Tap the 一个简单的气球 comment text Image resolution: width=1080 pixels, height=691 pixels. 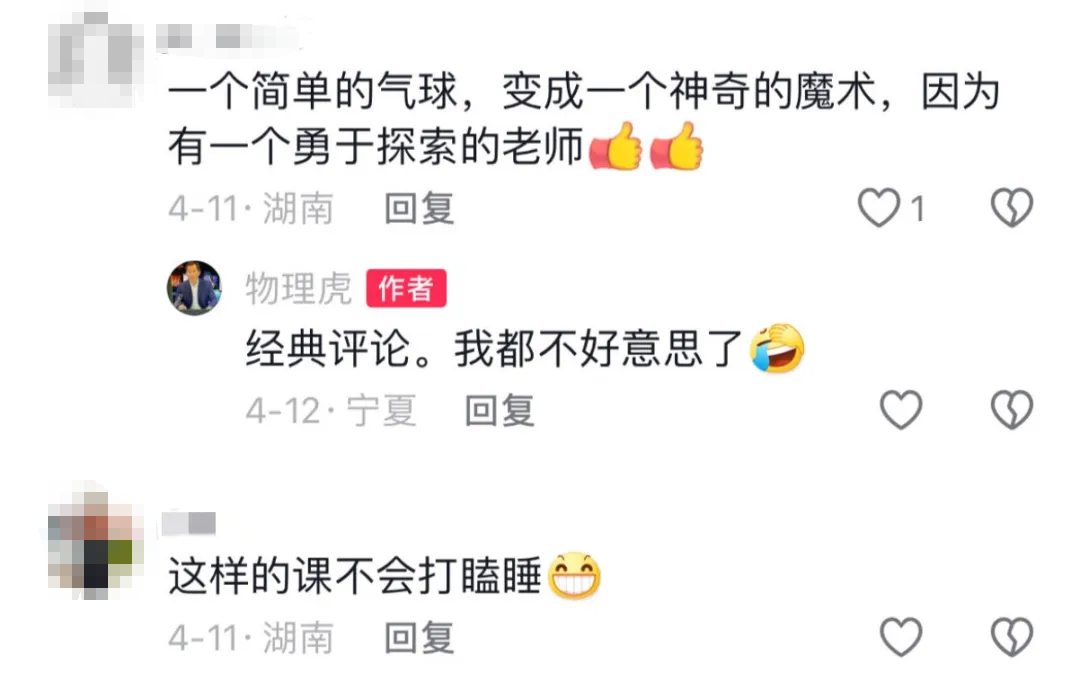(584, 118)
